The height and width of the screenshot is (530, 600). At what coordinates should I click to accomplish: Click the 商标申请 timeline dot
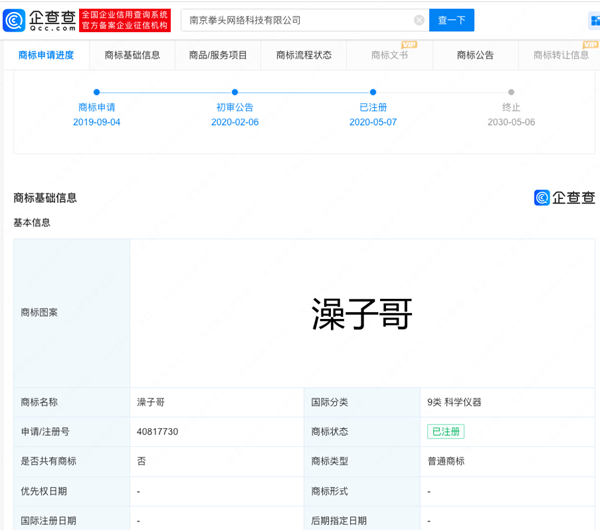point(96,92)
